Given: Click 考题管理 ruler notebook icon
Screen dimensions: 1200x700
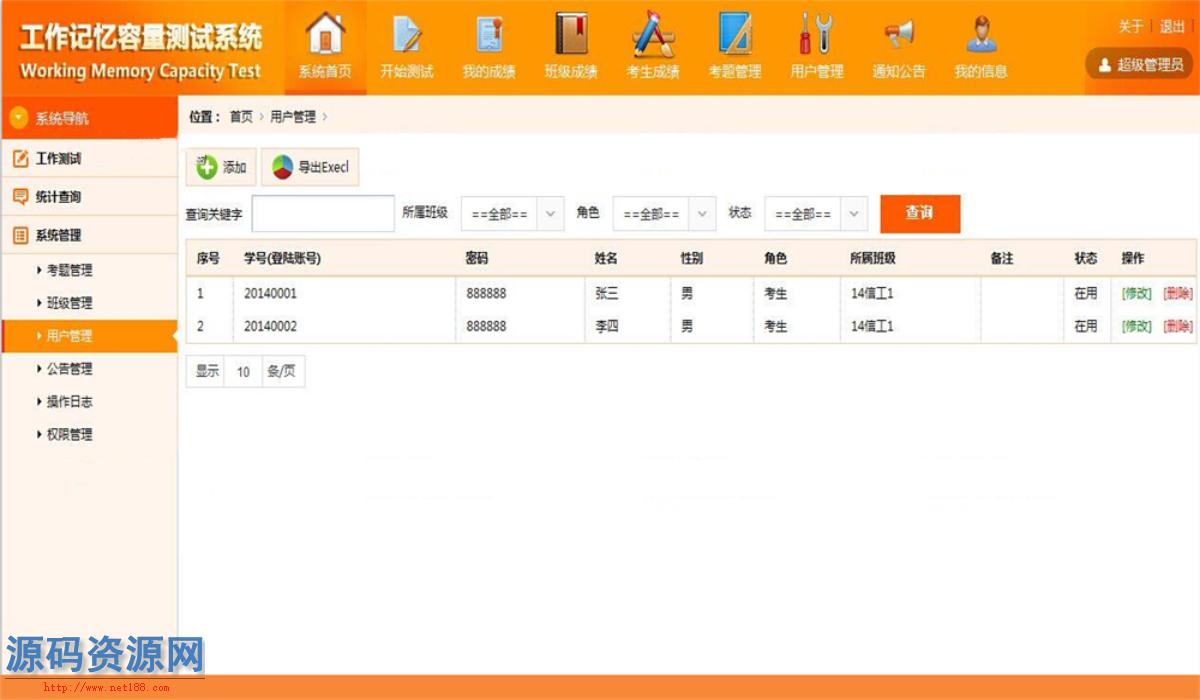Looking at the screenshot, I should 735,35.
